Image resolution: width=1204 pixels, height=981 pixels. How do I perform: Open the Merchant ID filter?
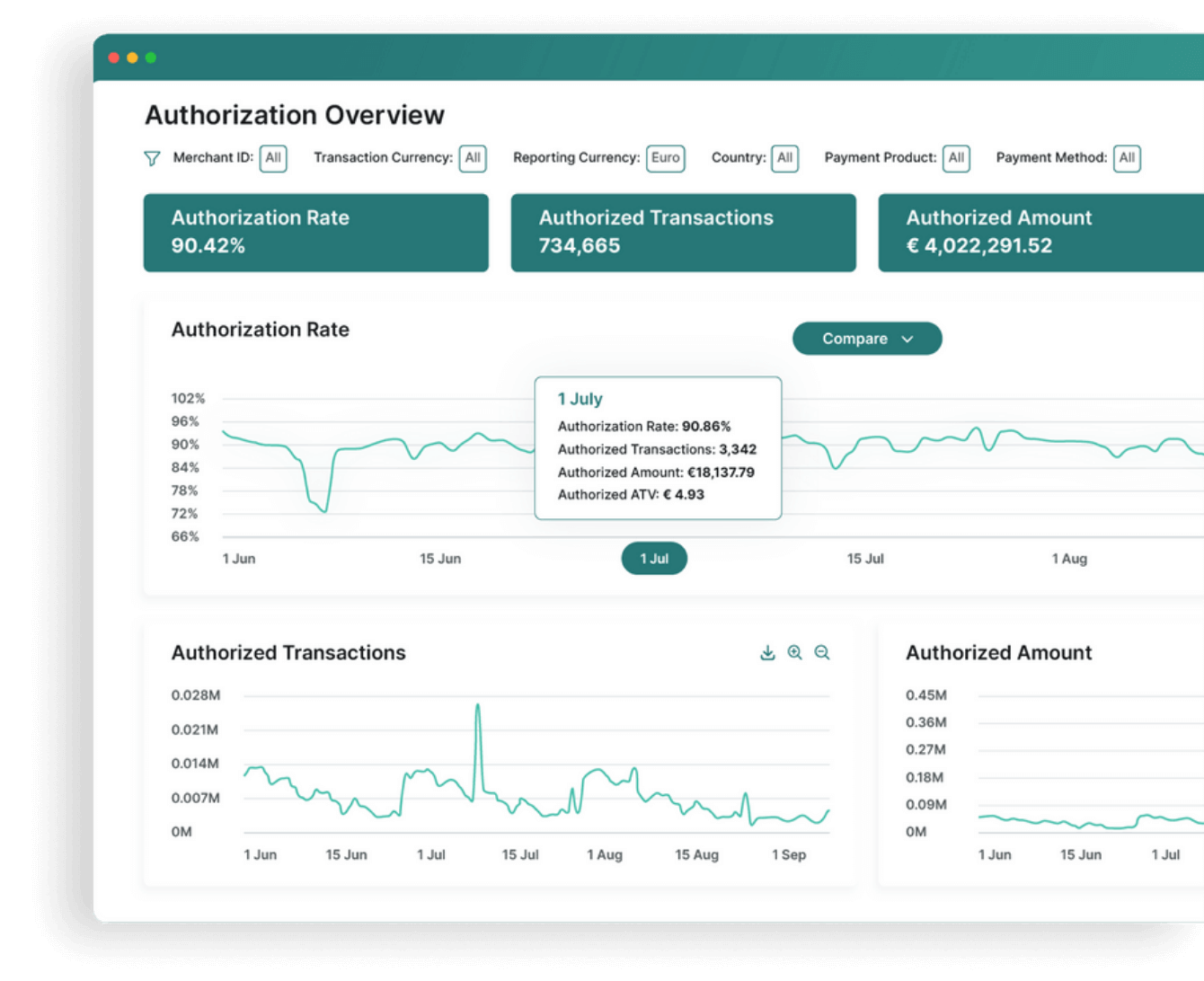(273, 158)
